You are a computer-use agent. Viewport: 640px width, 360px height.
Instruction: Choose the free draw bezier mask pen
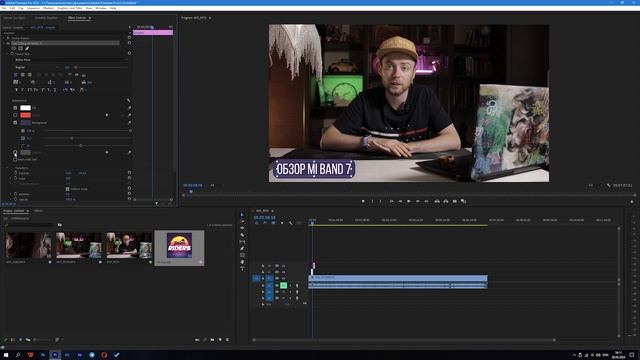(x=27, y=48)
